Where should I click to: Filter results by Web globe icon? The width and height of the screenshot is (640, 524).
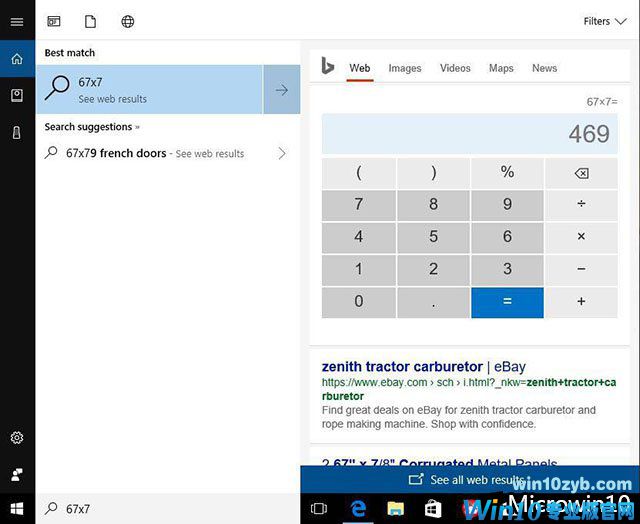pos(128,21)
